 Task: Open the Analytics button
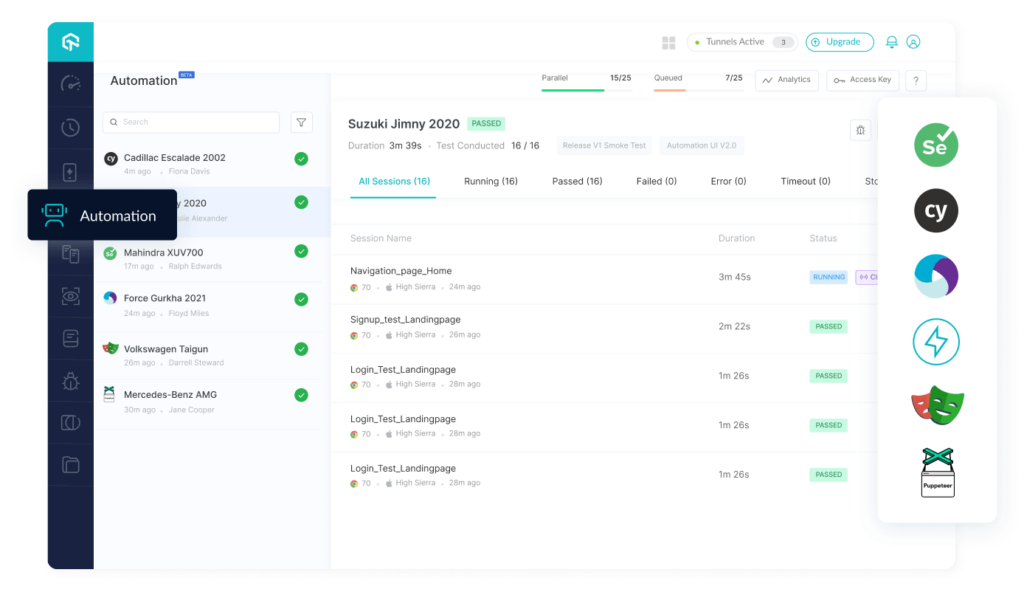(x=786, y=80)
